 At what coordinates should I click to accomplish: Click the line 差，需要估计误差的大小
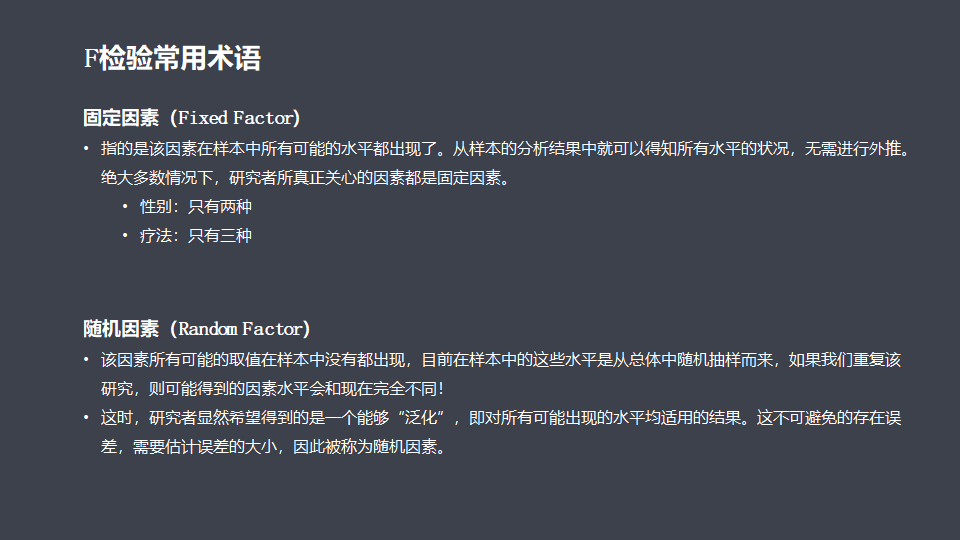click(273, 447)
